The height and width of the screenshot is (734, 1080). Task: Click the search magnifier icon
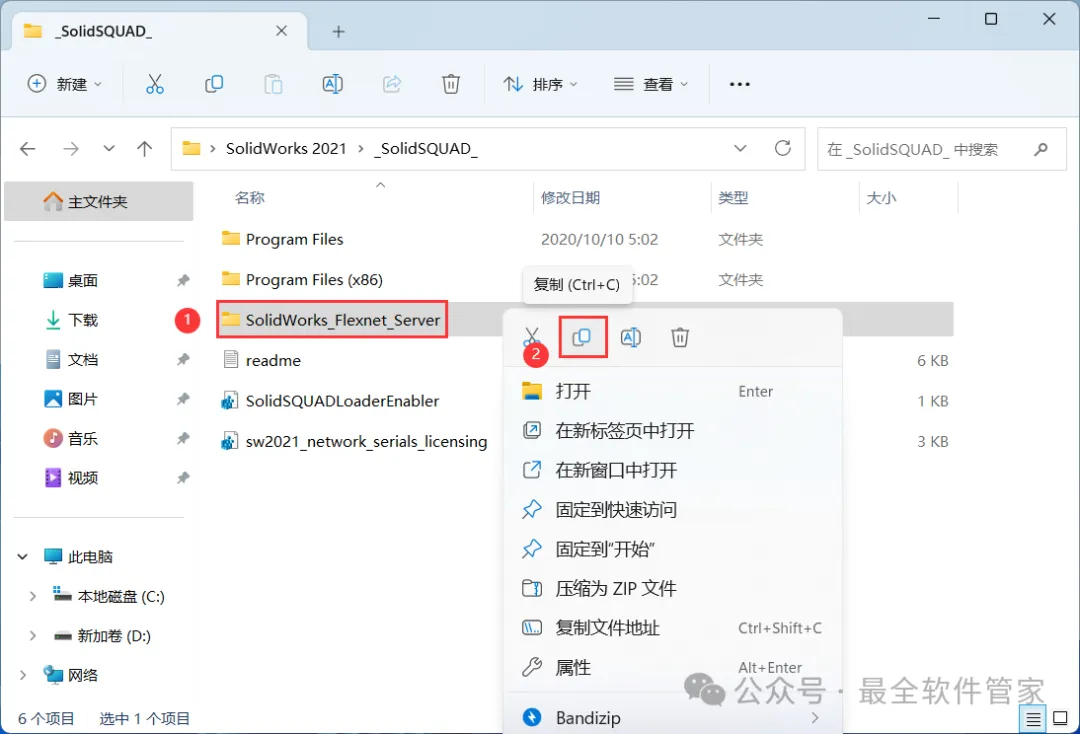coord(1041,149)
